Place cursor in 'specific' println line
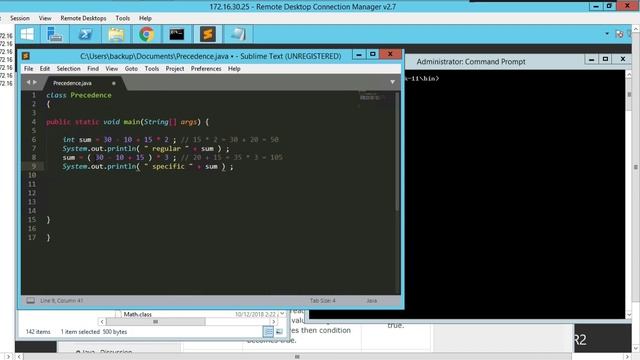This screenshot has width=640, height=360. (148, 167)
